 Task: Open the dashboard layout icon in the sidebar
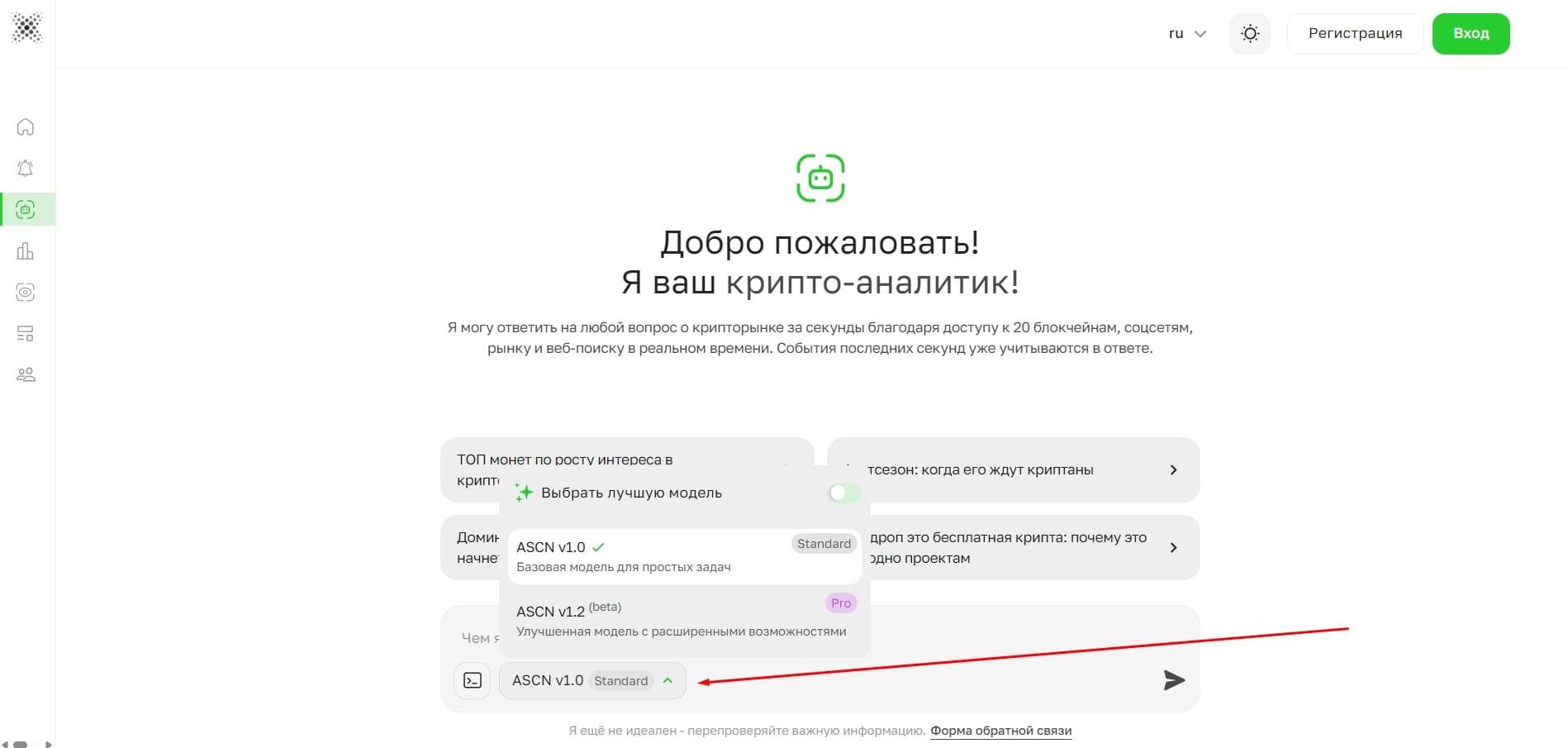[x=26, y=333]
